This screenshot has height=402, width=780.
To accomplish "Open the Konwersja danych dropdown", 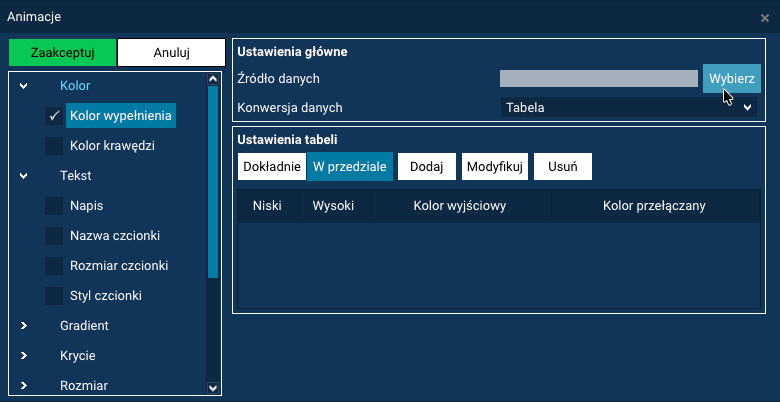I will pyautogui.click(x=629, y=107).
